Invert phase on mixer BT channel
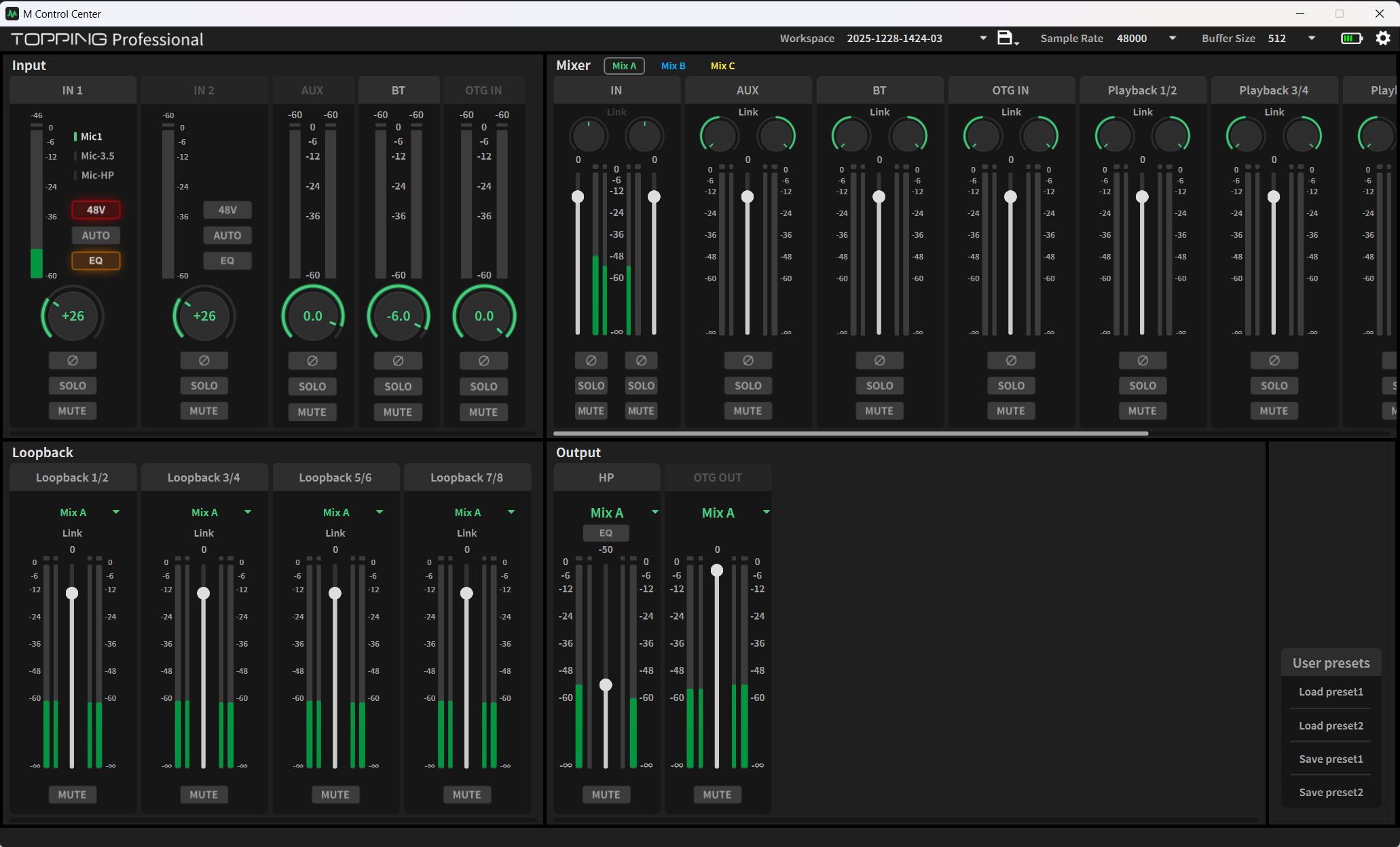1400x847 pixels. (x=879, y=361)
